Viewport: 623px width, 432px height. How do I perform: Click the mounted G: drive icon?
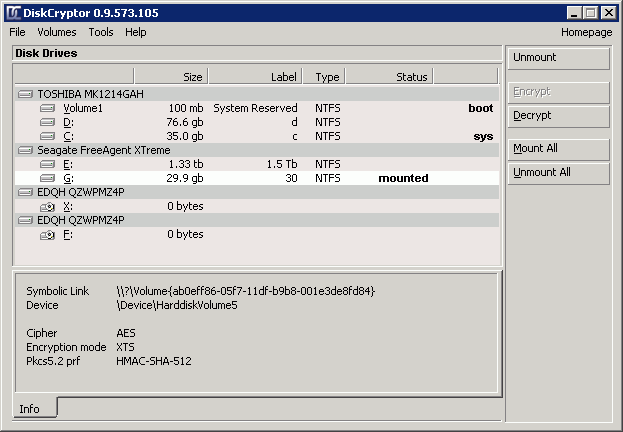[48, 178]
